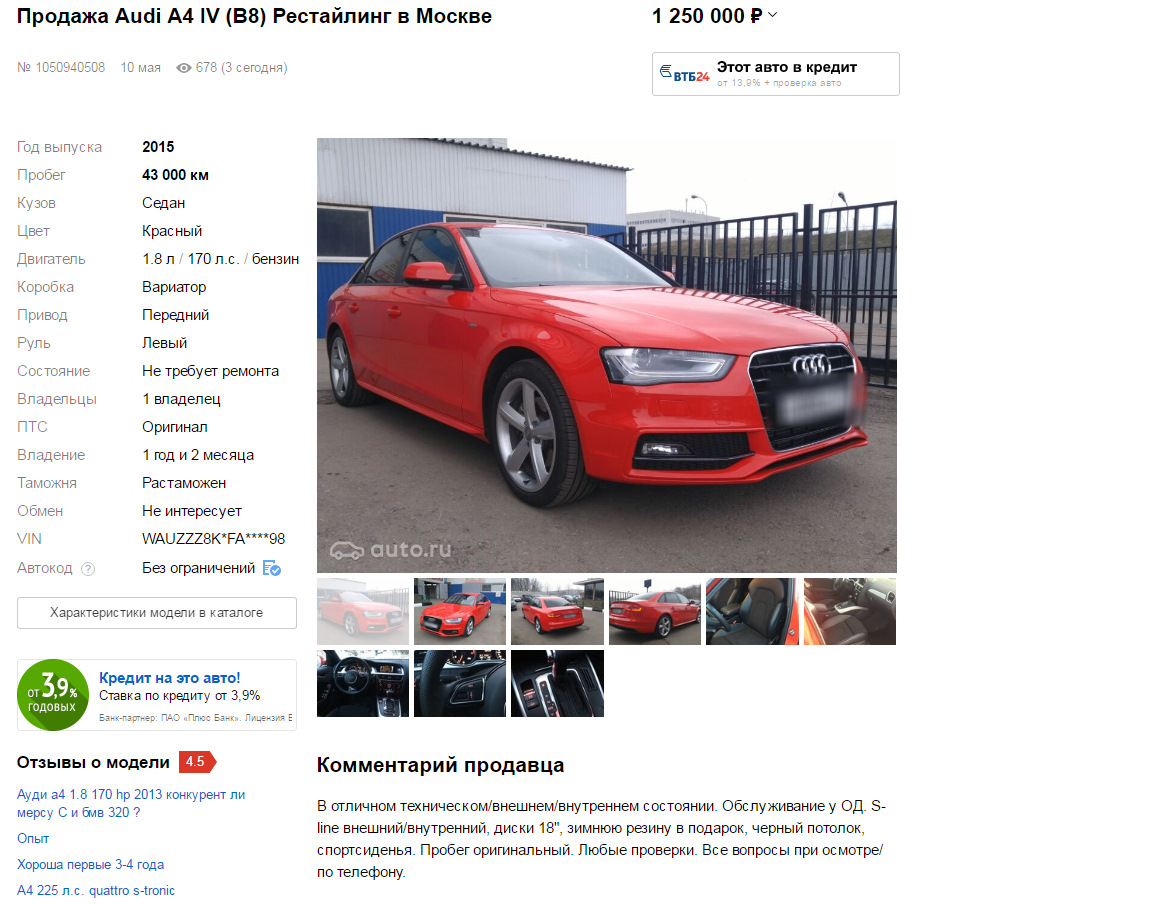Screen dimensions: 1152x908
Task: Open the Кредит на это авто! link
Action: [x=170, y=678]
